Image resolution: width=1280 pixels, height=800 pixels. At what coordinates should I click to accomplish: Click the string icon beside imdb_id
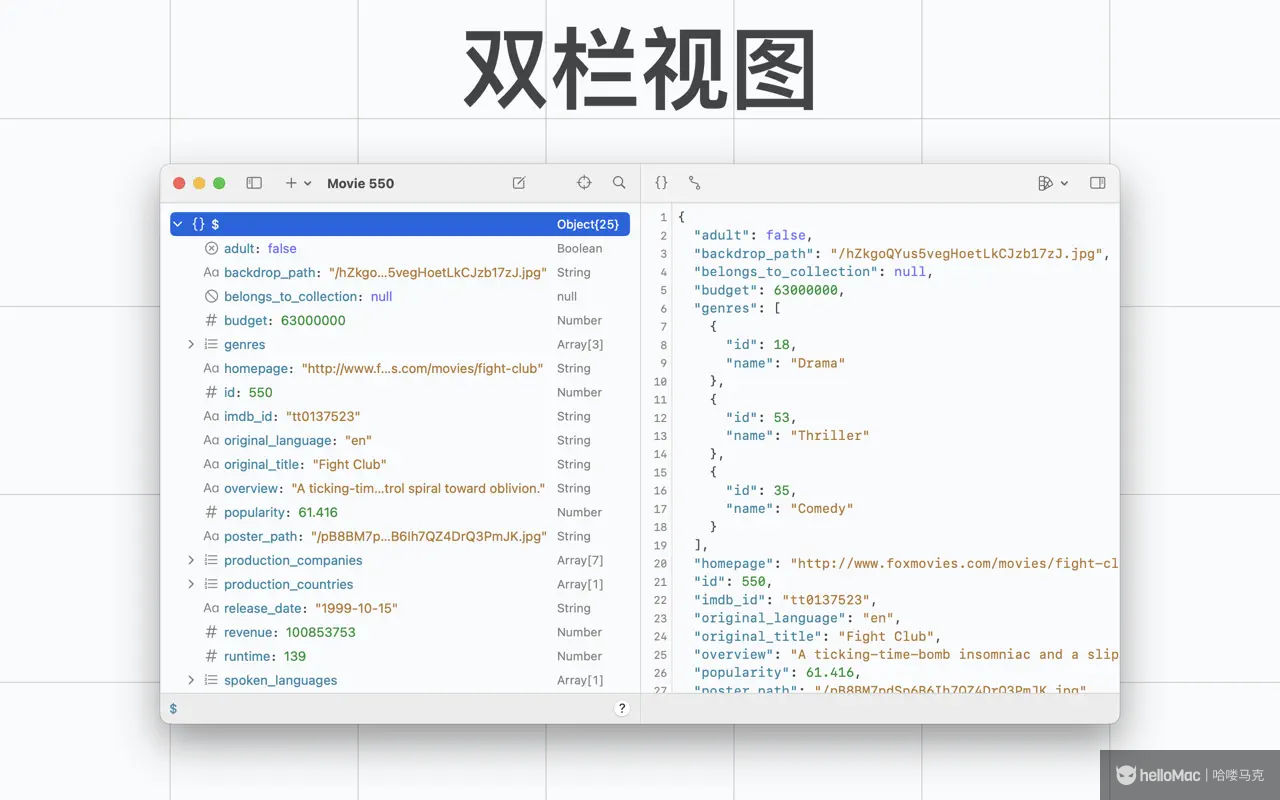(x=211, y=416)
